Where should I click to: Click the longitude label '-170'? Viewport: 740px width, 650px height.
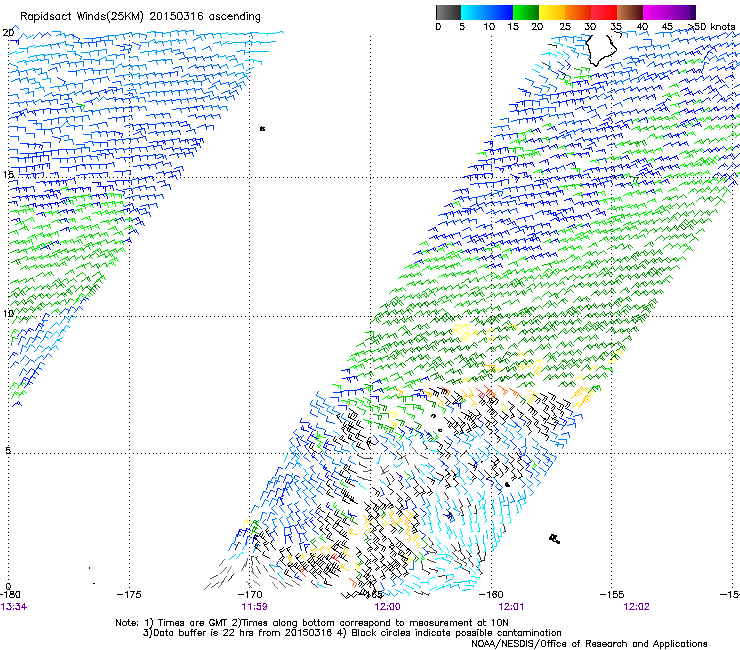(250, 595)
